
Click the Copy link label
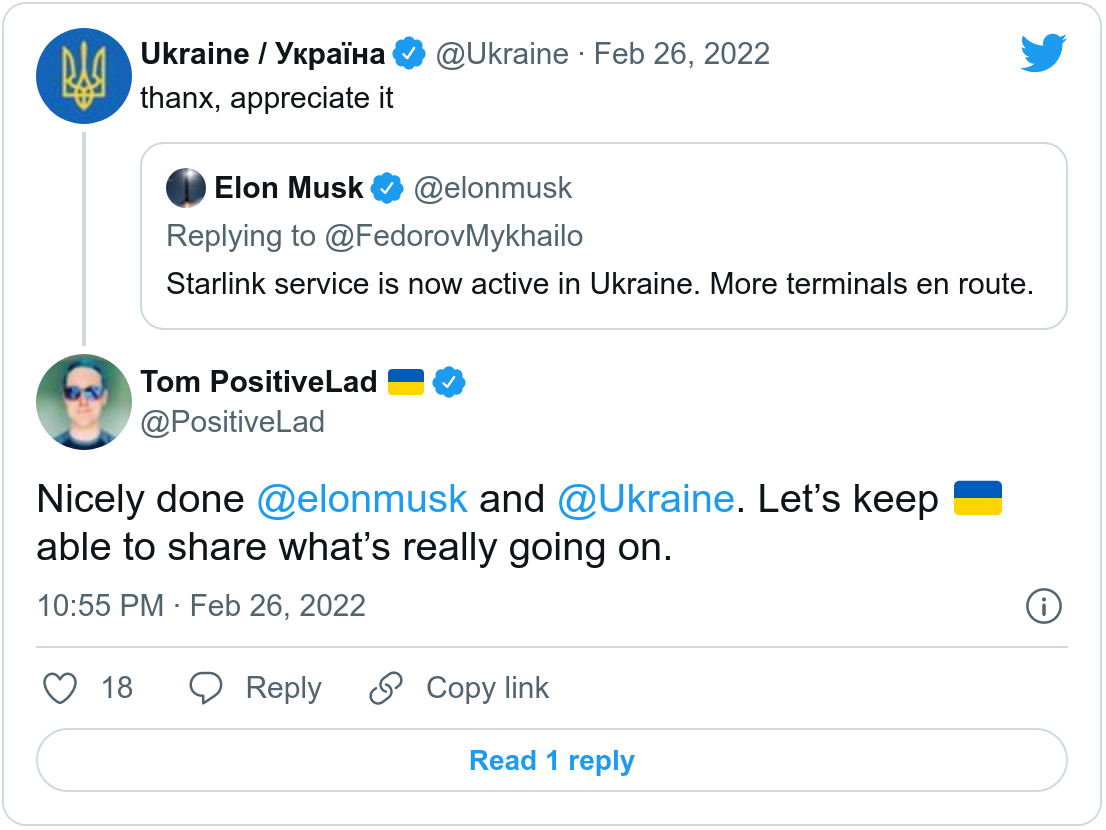487,688
